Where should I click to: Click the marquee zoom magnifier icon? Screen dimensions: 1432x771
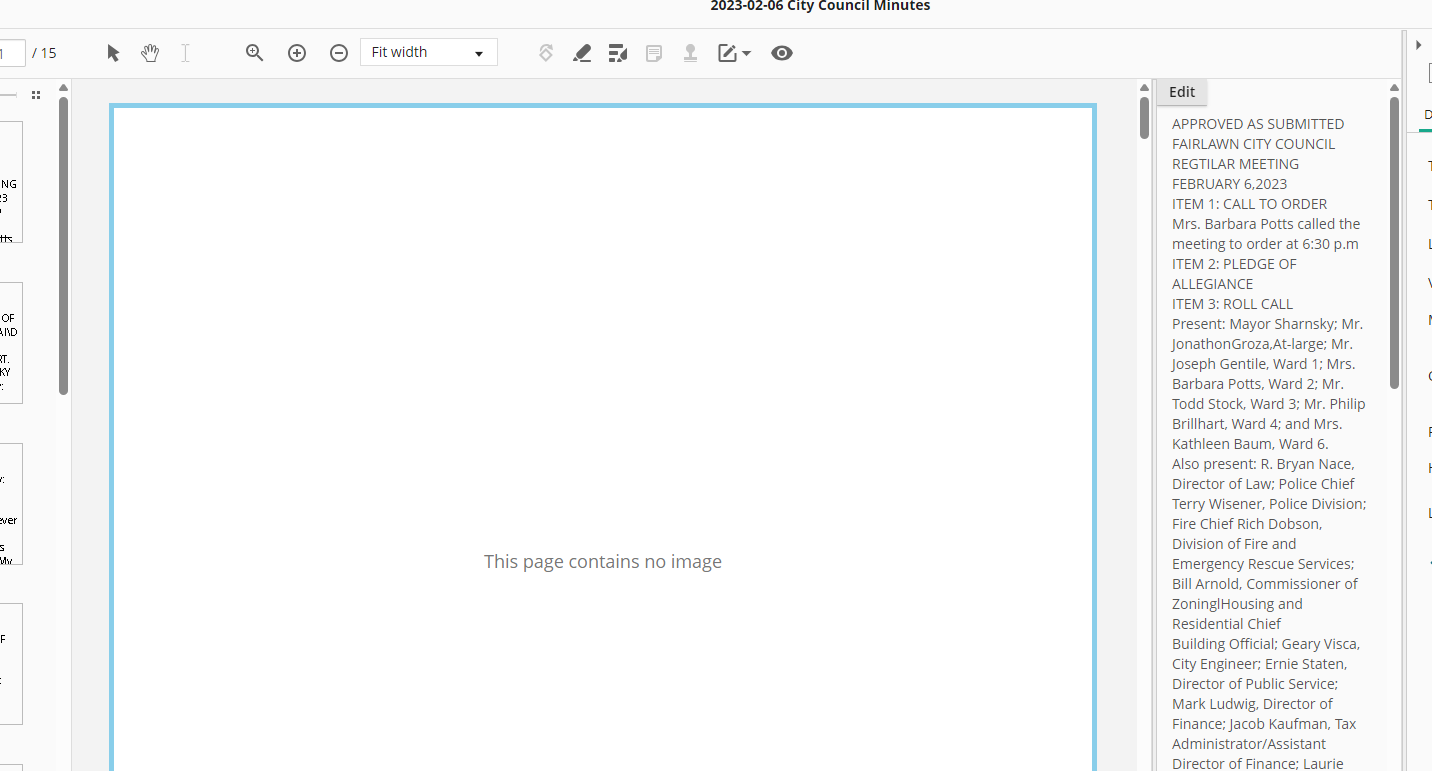(x=255, y=53)
